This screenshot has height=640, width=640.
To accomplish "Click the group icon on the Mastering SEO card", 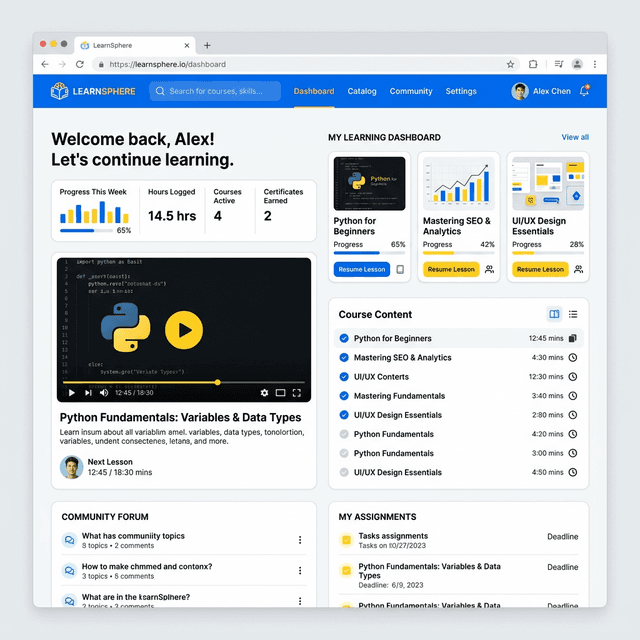I will pos(489,269).
